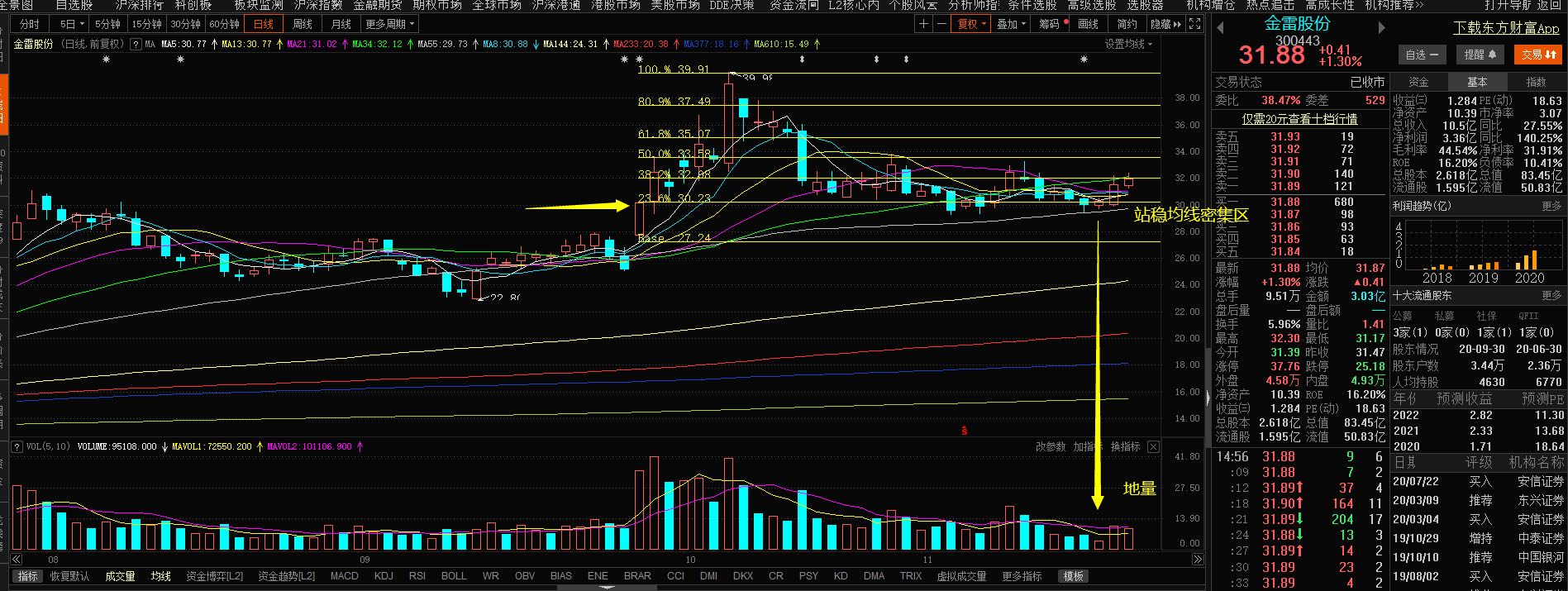Remove stock from 自选 watchlist
This screenshot has width=1568, height=591.
tap(1422, 55)
